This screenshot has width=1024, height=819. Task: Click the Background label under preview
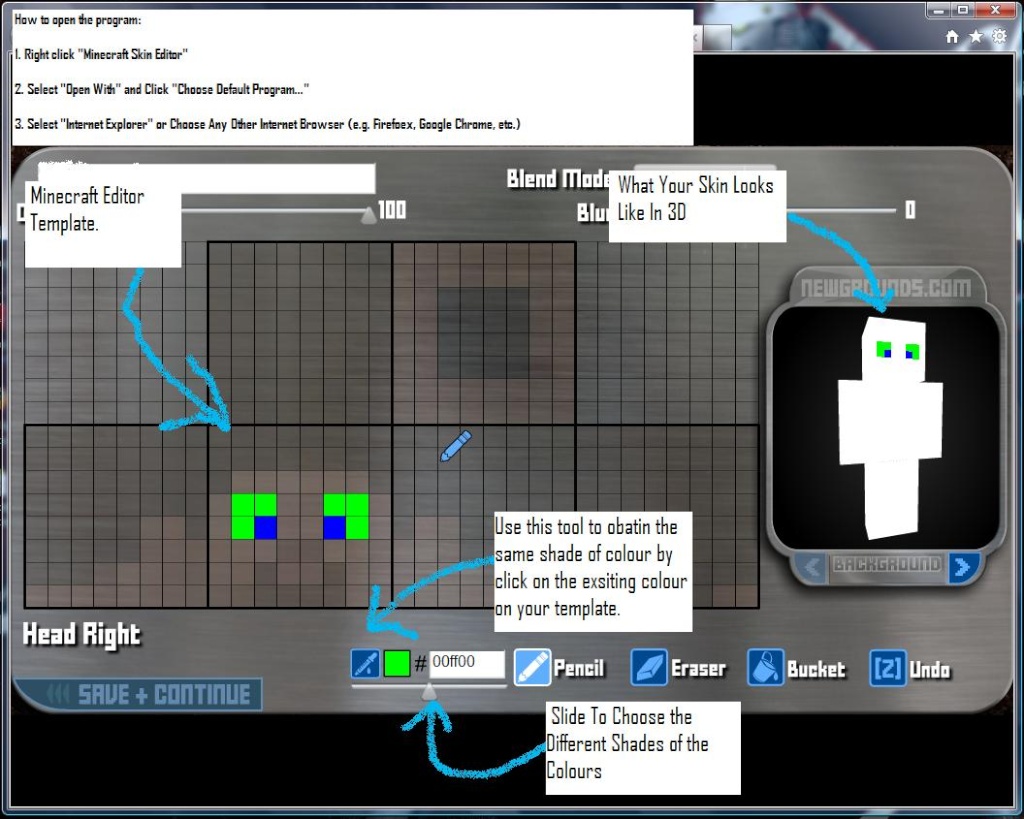coord(886,564)
